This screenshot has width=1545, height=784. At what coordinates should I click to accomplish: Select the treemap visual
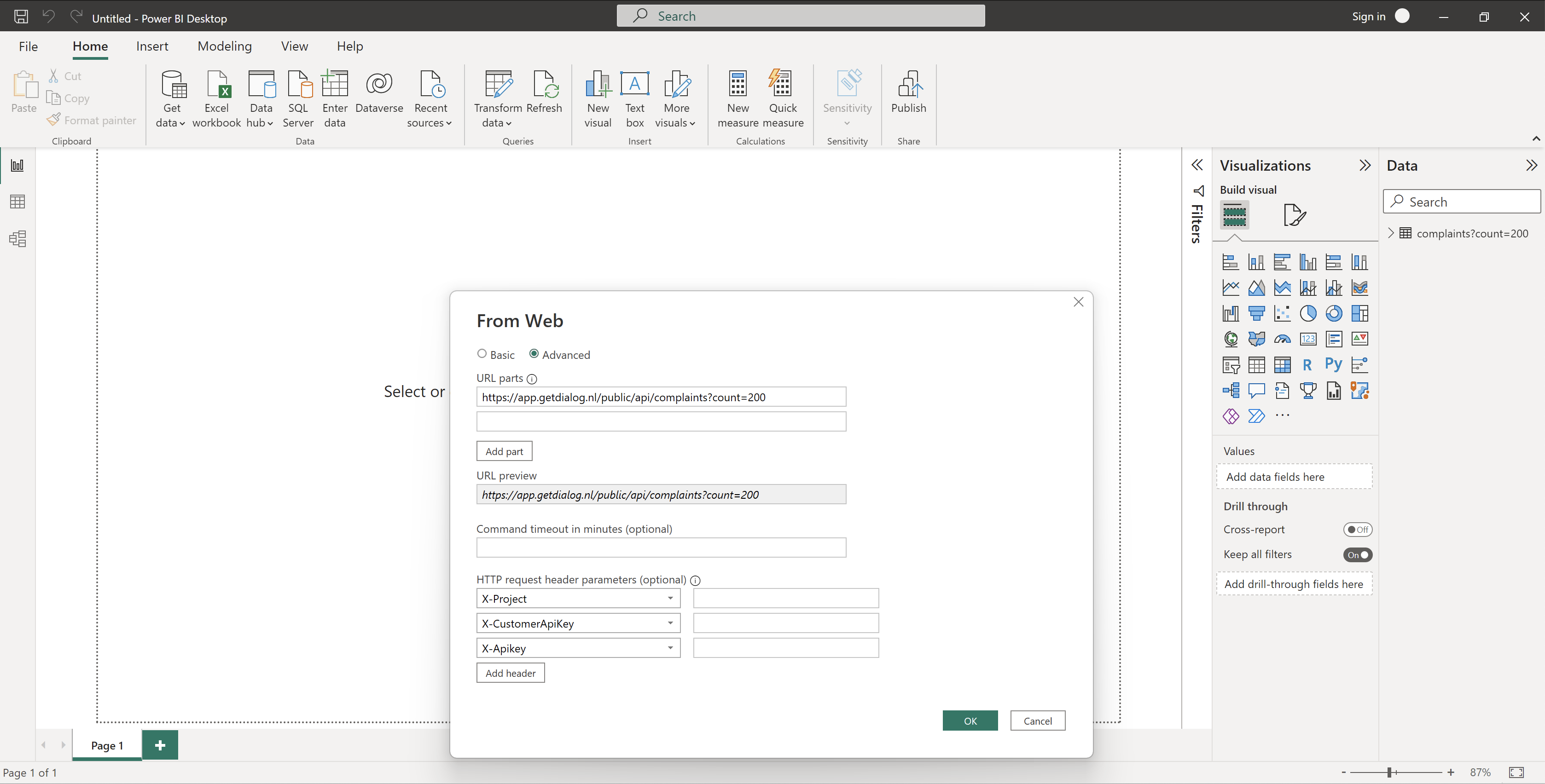[1359, 313]
